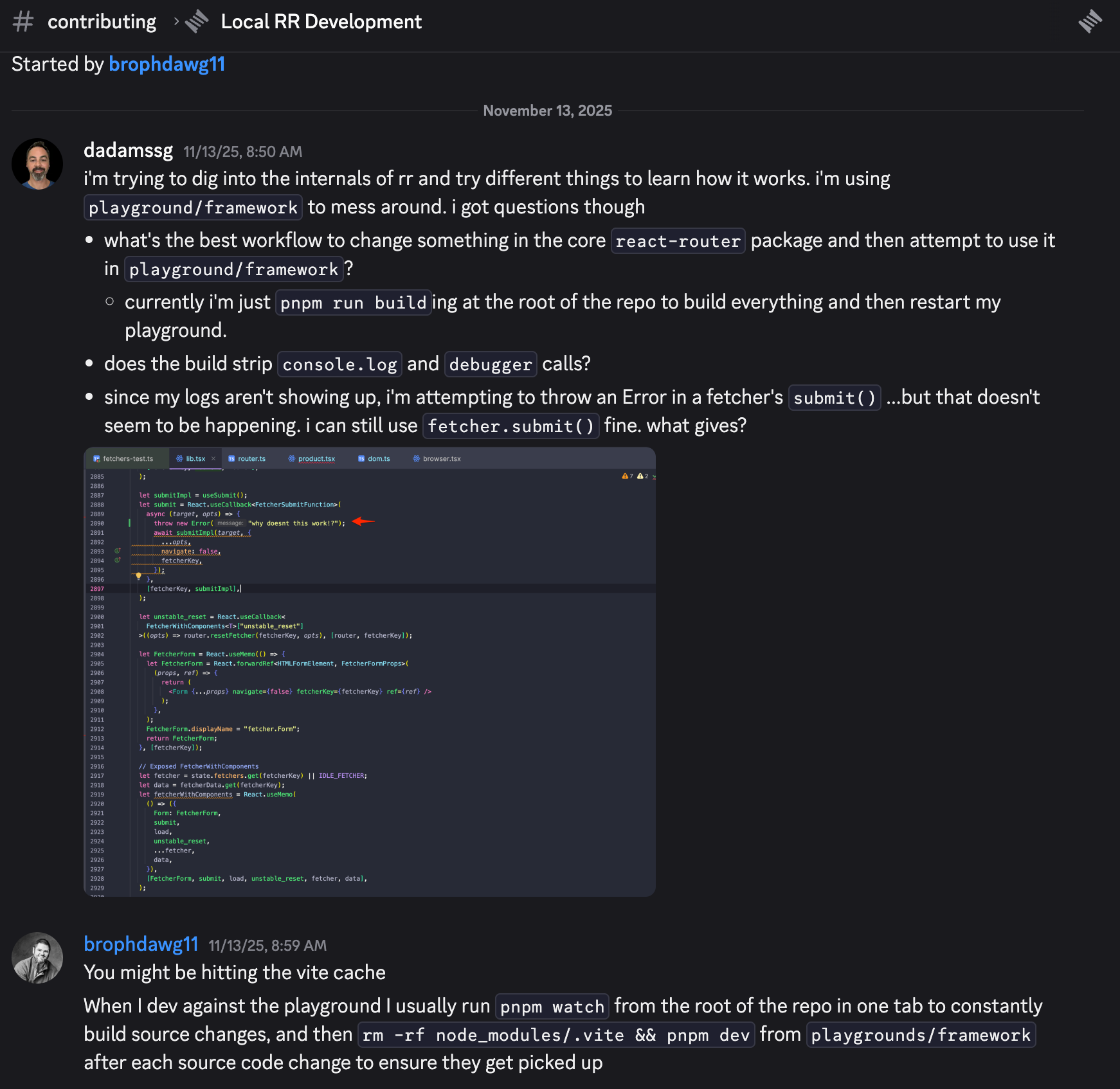This screenshot has width=1120, height=1089.
Task: Click the yellow lightbulb quick-fix icon in editor
Action: click(x=138, y=576)
